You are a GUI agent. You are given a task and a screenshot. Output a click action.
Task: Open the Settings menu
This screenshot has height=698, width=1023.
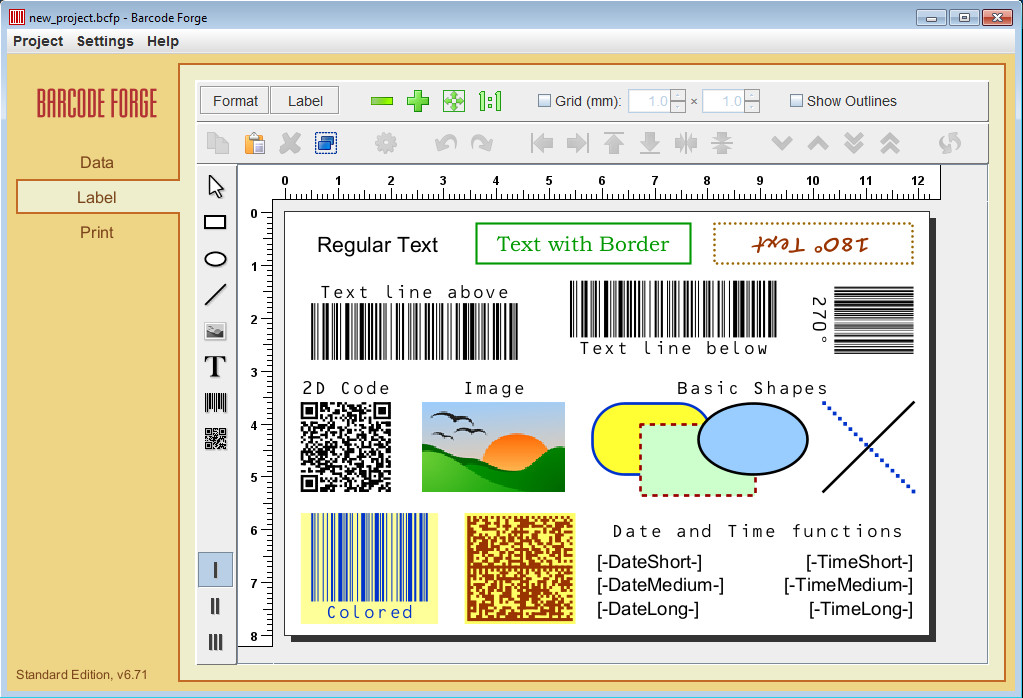105,41
